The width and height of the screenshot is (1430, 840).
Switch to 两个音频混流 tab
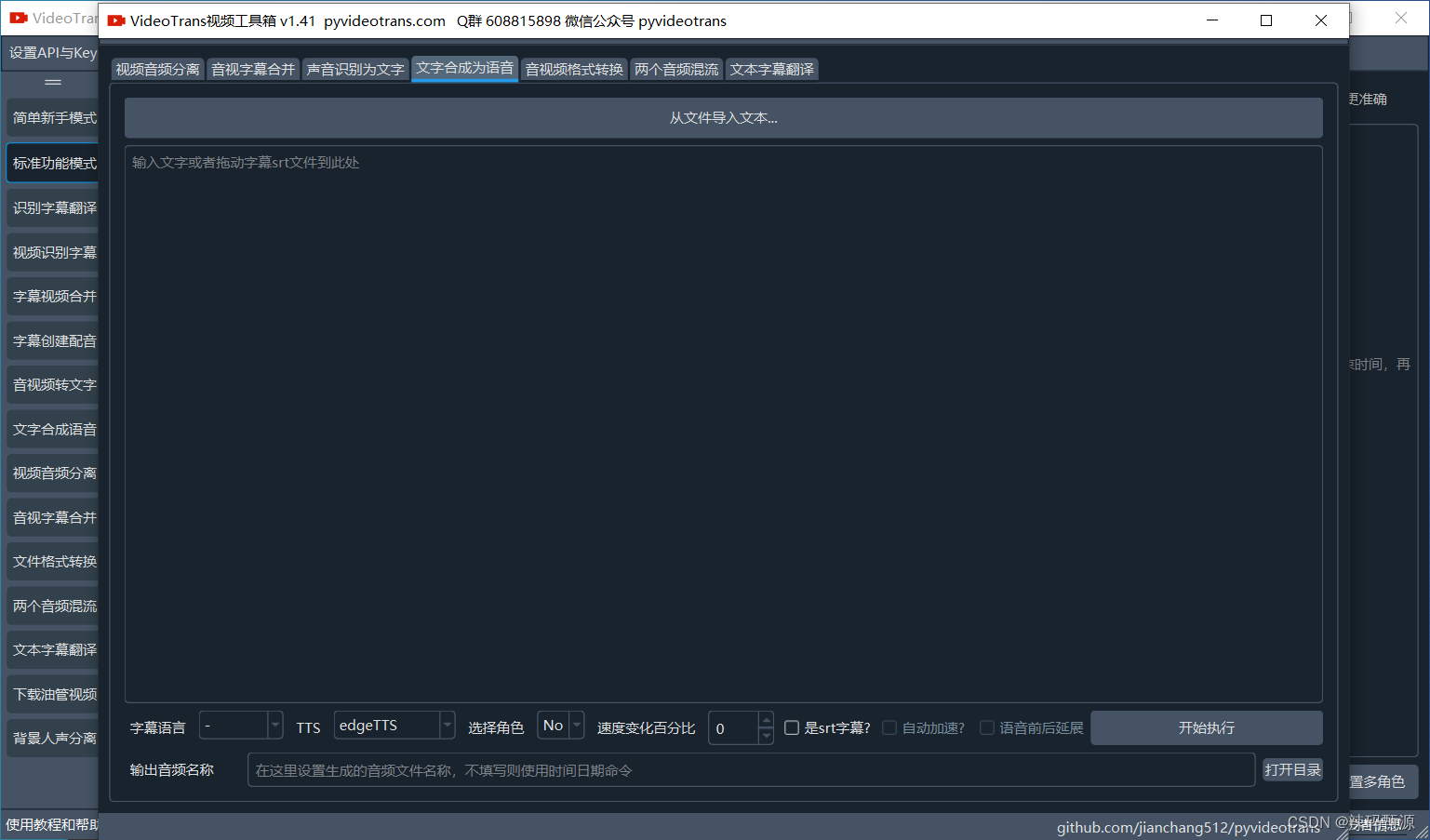pos(676,69)
